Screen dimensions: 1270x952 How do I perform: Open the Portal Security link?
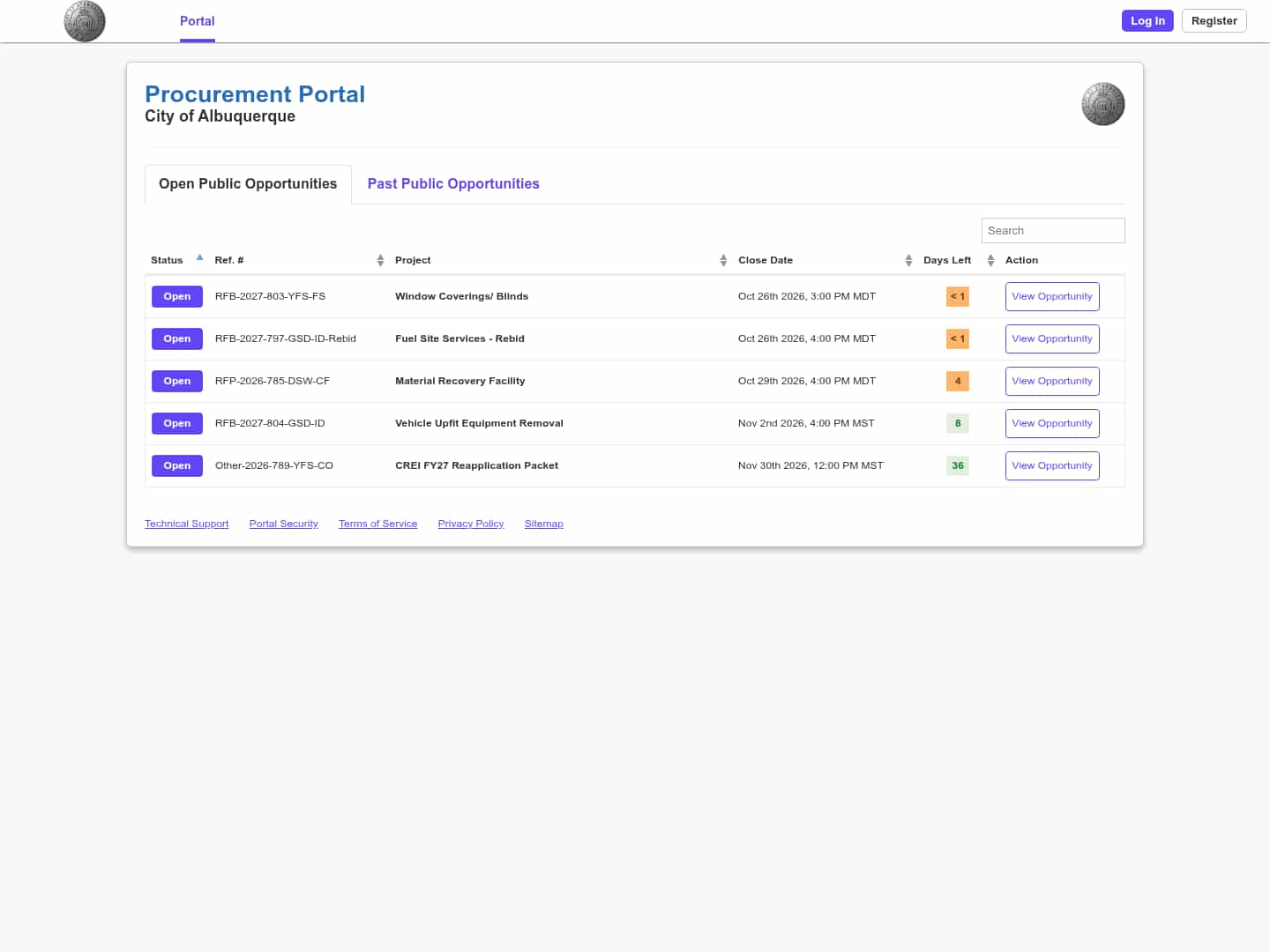click(283, 524)
